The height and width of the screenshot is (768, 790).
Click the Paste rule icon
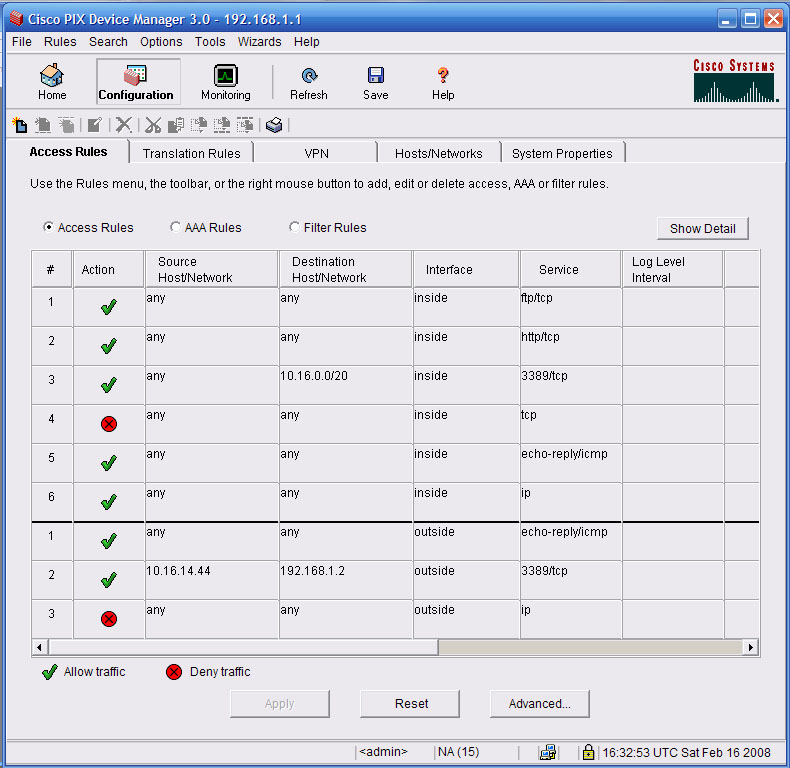(199, 124)
